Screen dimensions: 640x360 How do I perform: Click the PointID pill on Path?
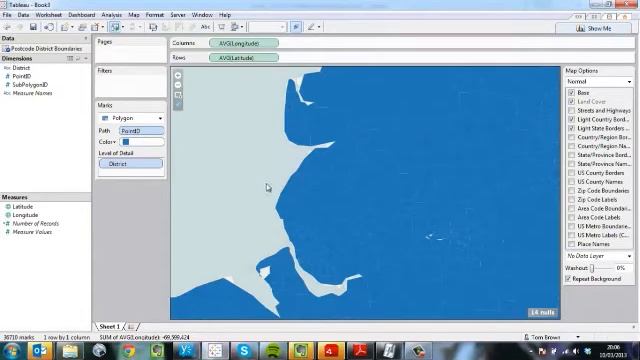pos(142,131)
